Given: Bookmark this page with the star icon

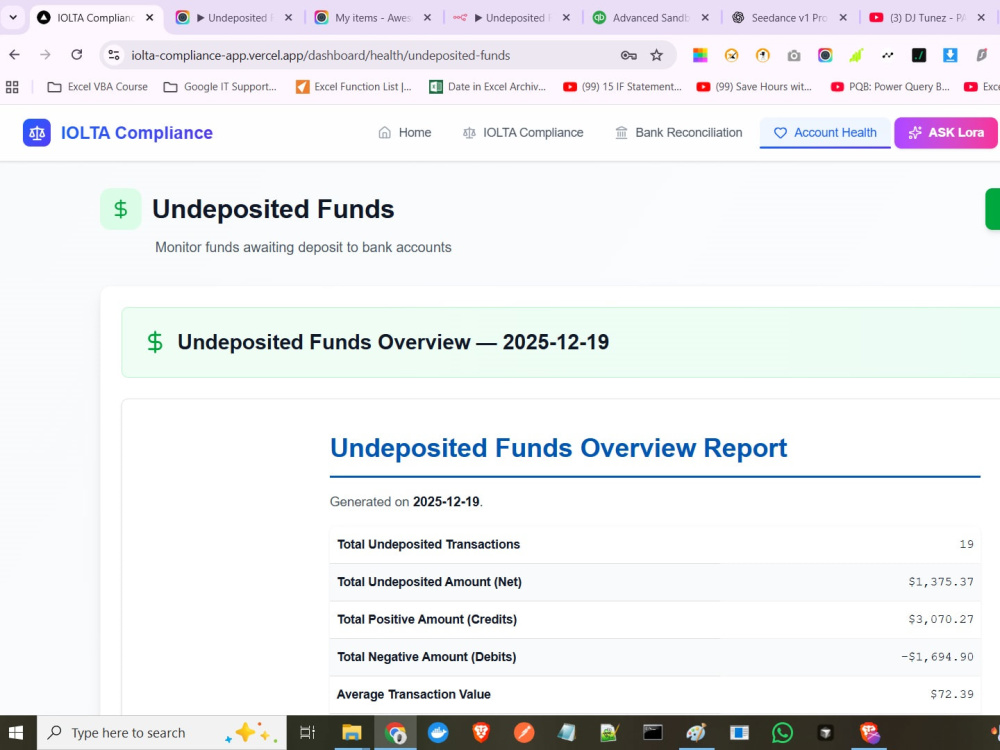Looking at the screenshot, I should pyautogui.click(x=657, y=55).
